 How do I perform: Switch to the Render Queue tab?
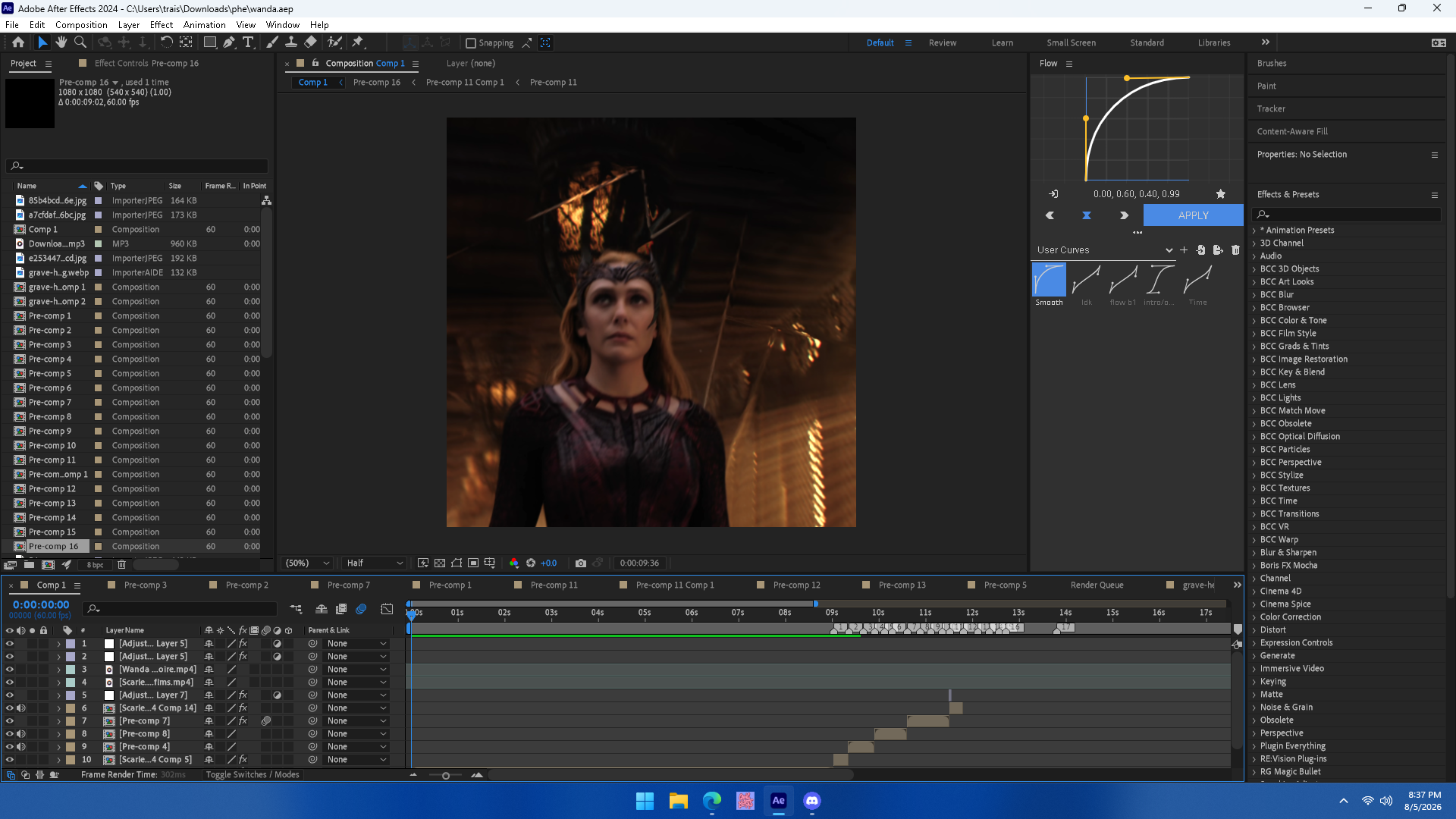[1097, 585]
